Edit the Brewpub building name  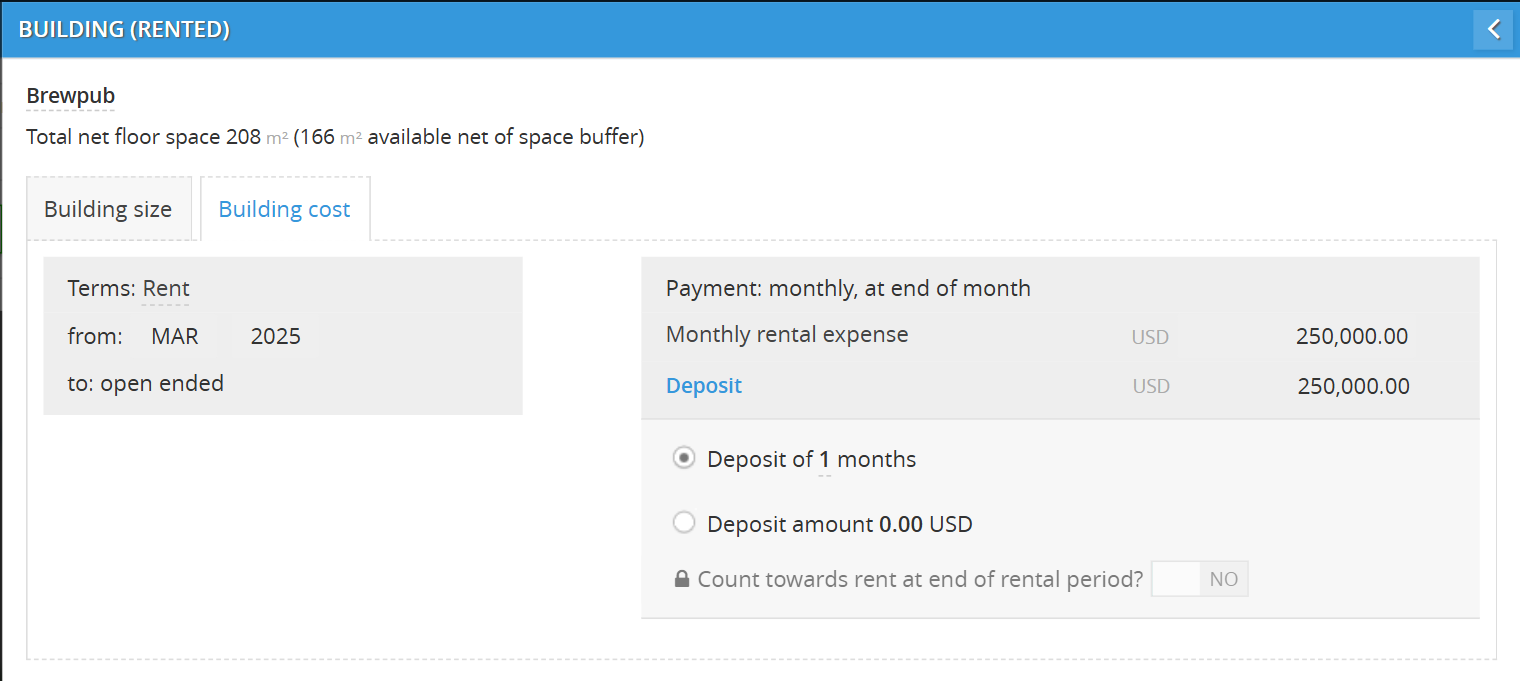(x=71, y=97)
